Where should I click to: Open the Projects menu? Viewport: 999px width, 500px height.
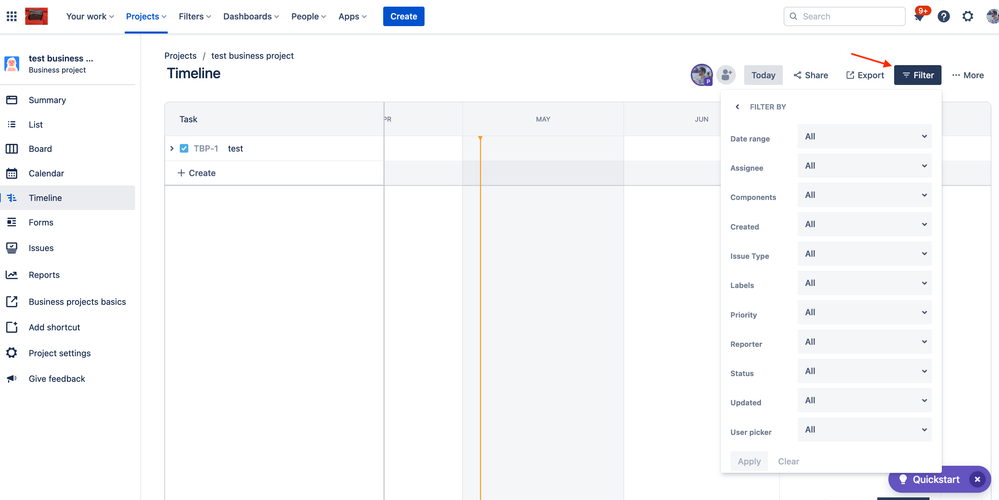tap(146, 17)
